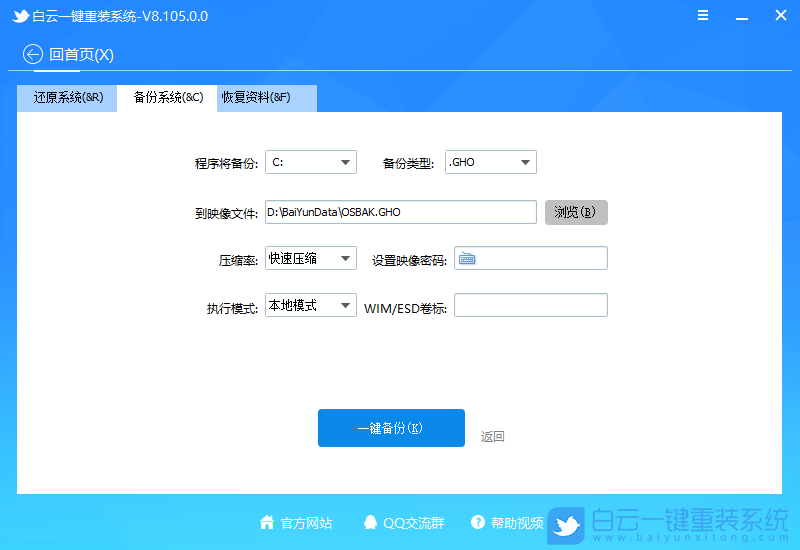This screenshot has width=800, height=550.
Task: Click the back arrow circle icon
Action: click(33, 54)
